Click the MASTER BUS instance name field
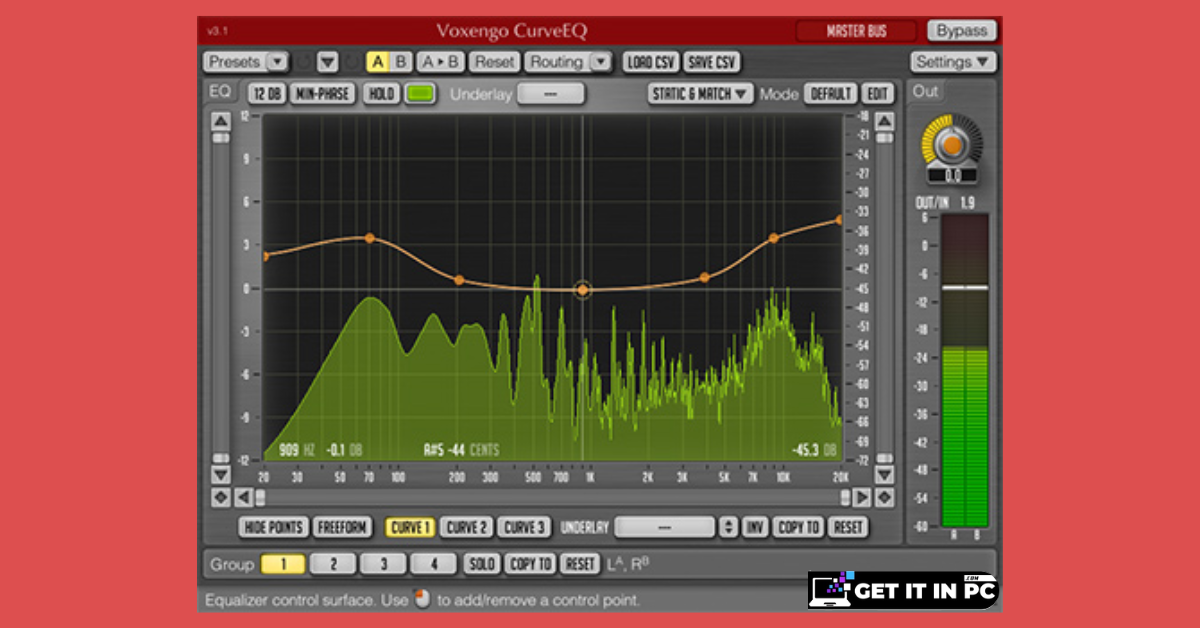Image resolution: width=1200 pixels, height=628 pixels. (855, 31)
